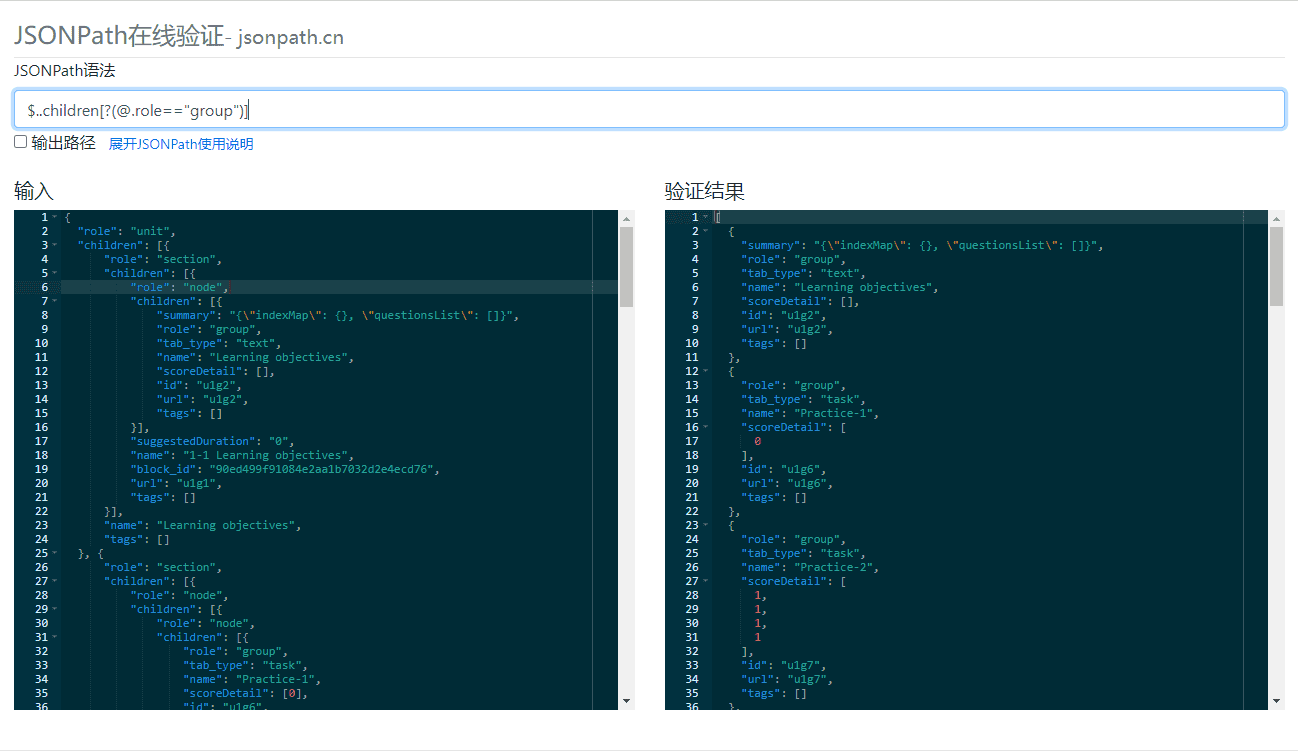Fold the scoreDetail array at result line 16
Image resolution: width=1298 pixels, height=755 pixels.
click(705, 428)
